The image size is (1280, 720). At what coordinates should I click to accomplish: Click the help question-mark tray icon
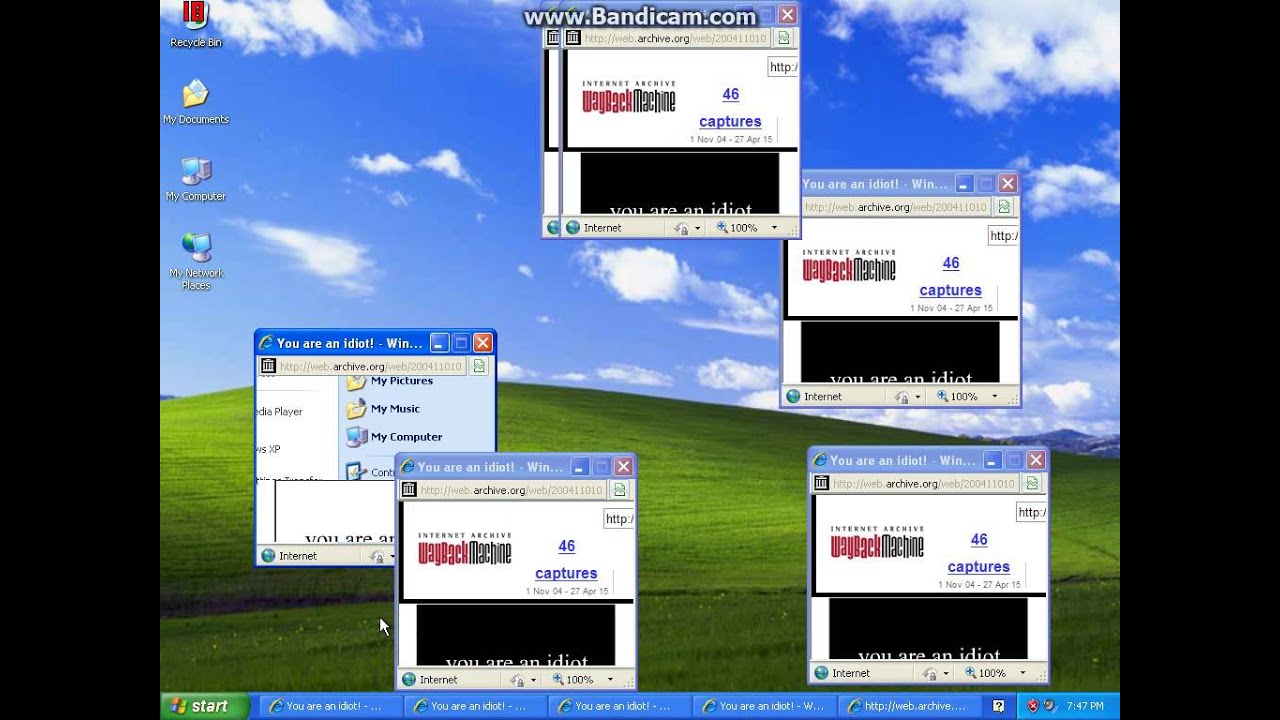998,705
